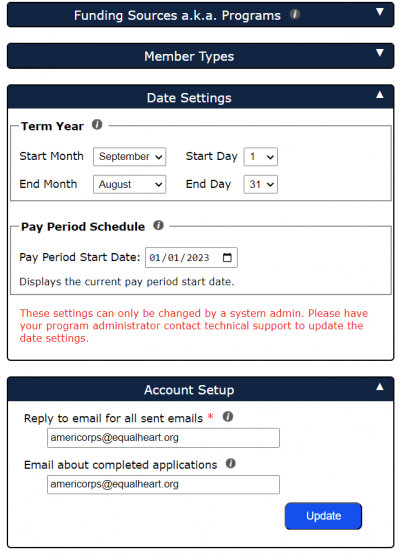
Task: Open the Start Month dropdown
Action: (130, 156)
